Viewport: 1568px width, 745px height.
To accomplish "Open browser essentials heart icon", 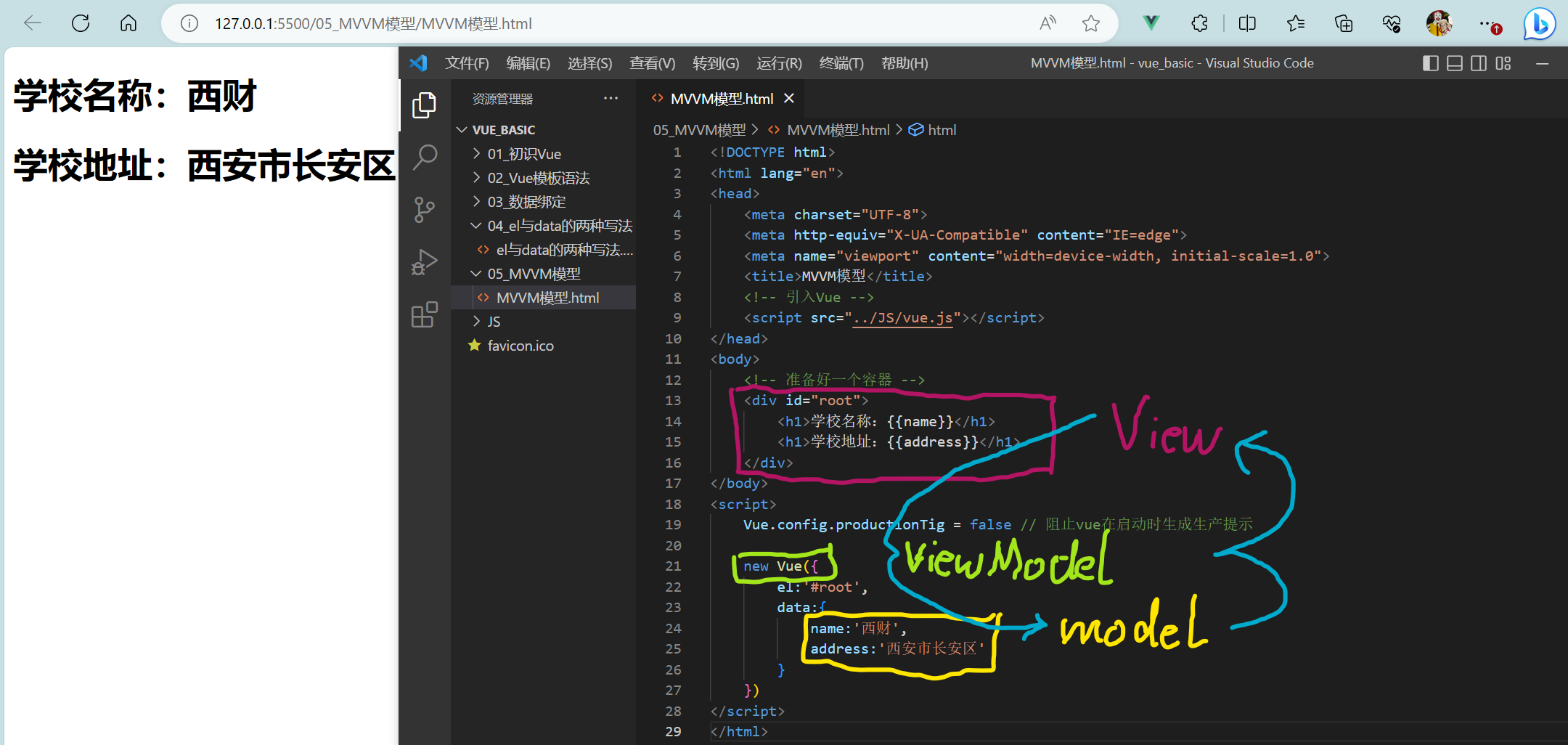I will point(1392,23).
